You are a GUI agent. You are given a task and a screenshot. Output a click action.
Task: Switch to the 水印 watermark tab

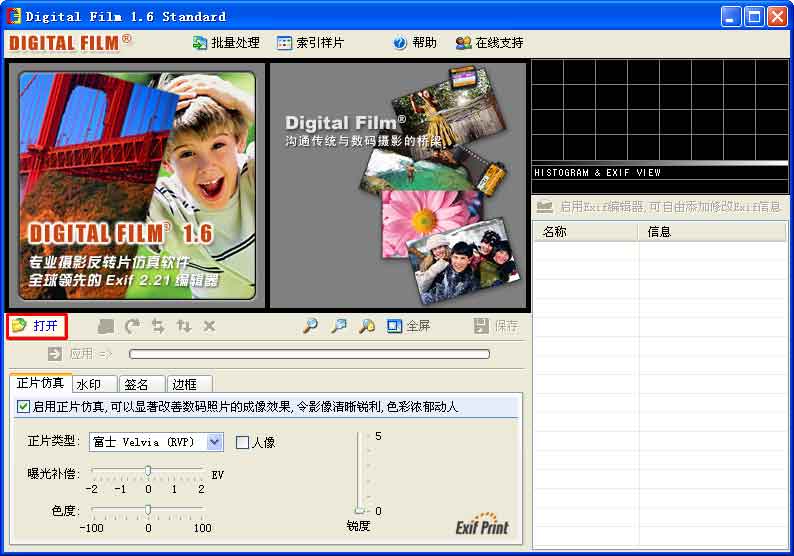[x=95, y=384]
